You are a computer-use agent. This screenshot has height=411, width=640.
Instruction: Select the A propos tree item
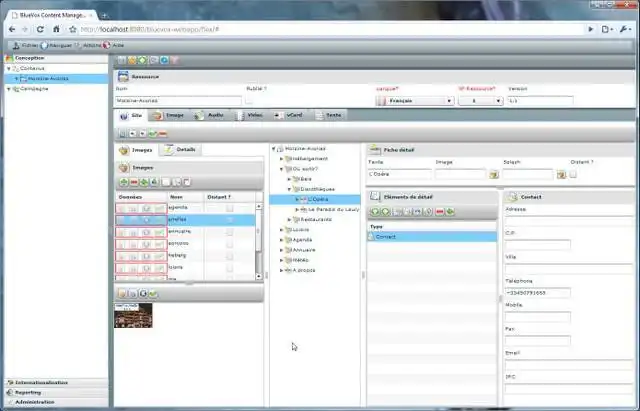[304, 270]
